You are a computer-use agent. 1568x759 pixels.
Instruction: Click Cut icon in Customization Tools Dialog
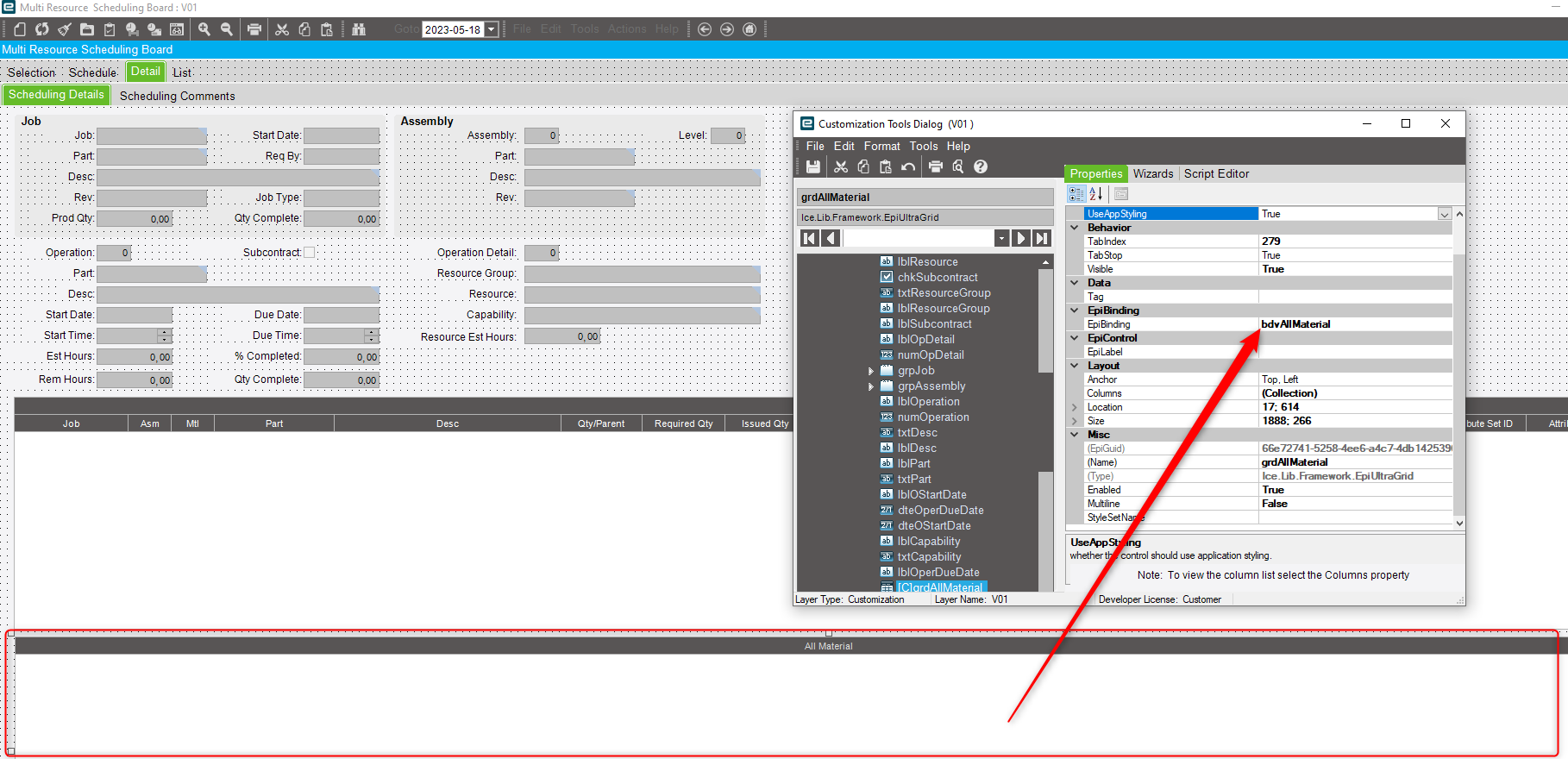(x=841, y=166)
